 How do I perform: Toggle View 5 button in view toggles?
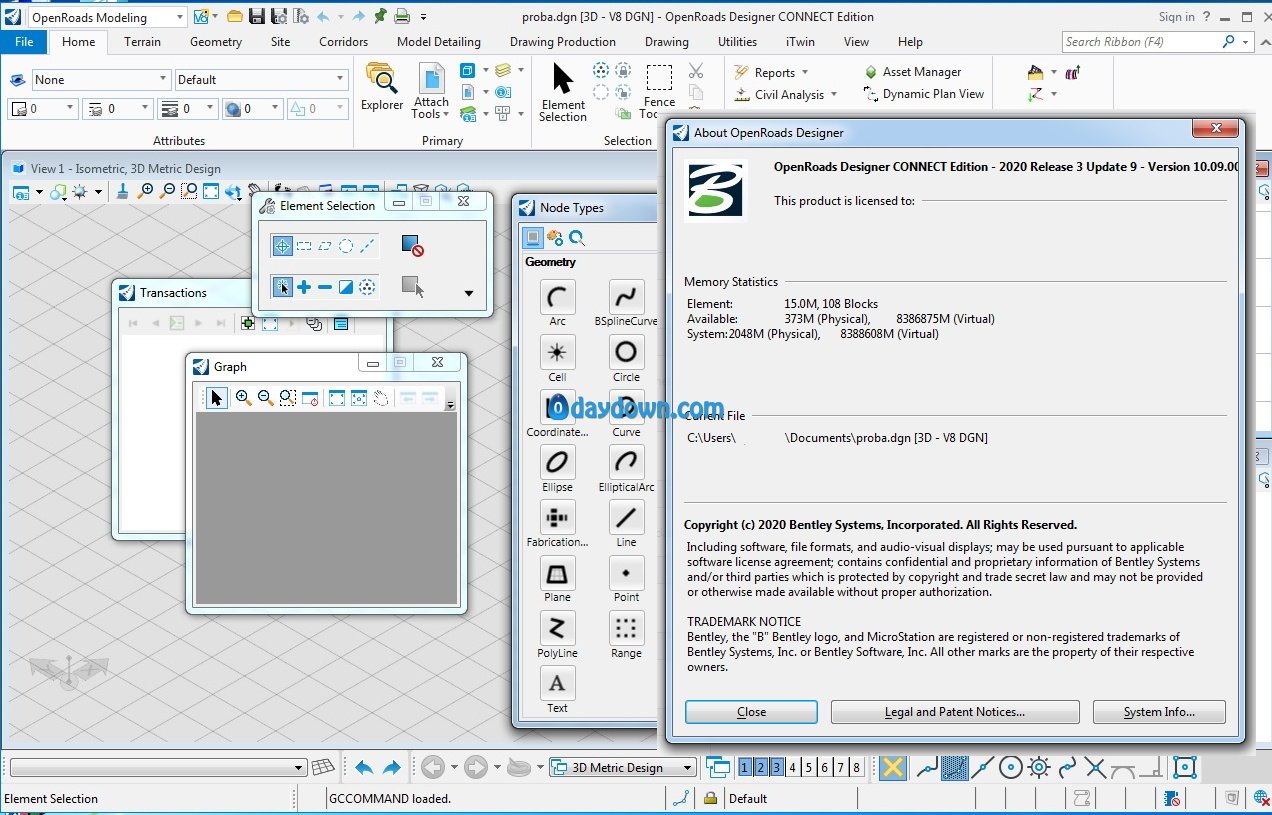point(808,767)
